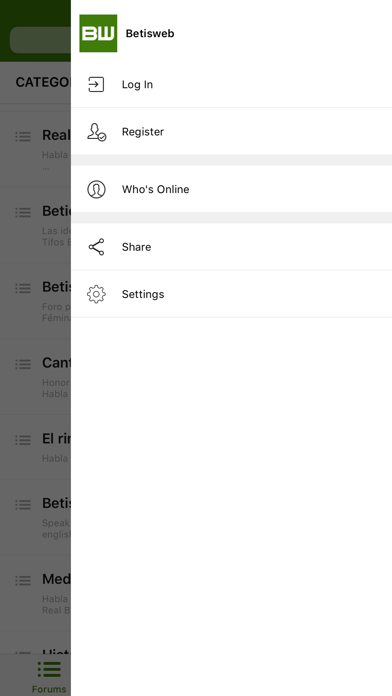Tap the Betisweb BW logo
392x696 pixels.
(98, 33)
